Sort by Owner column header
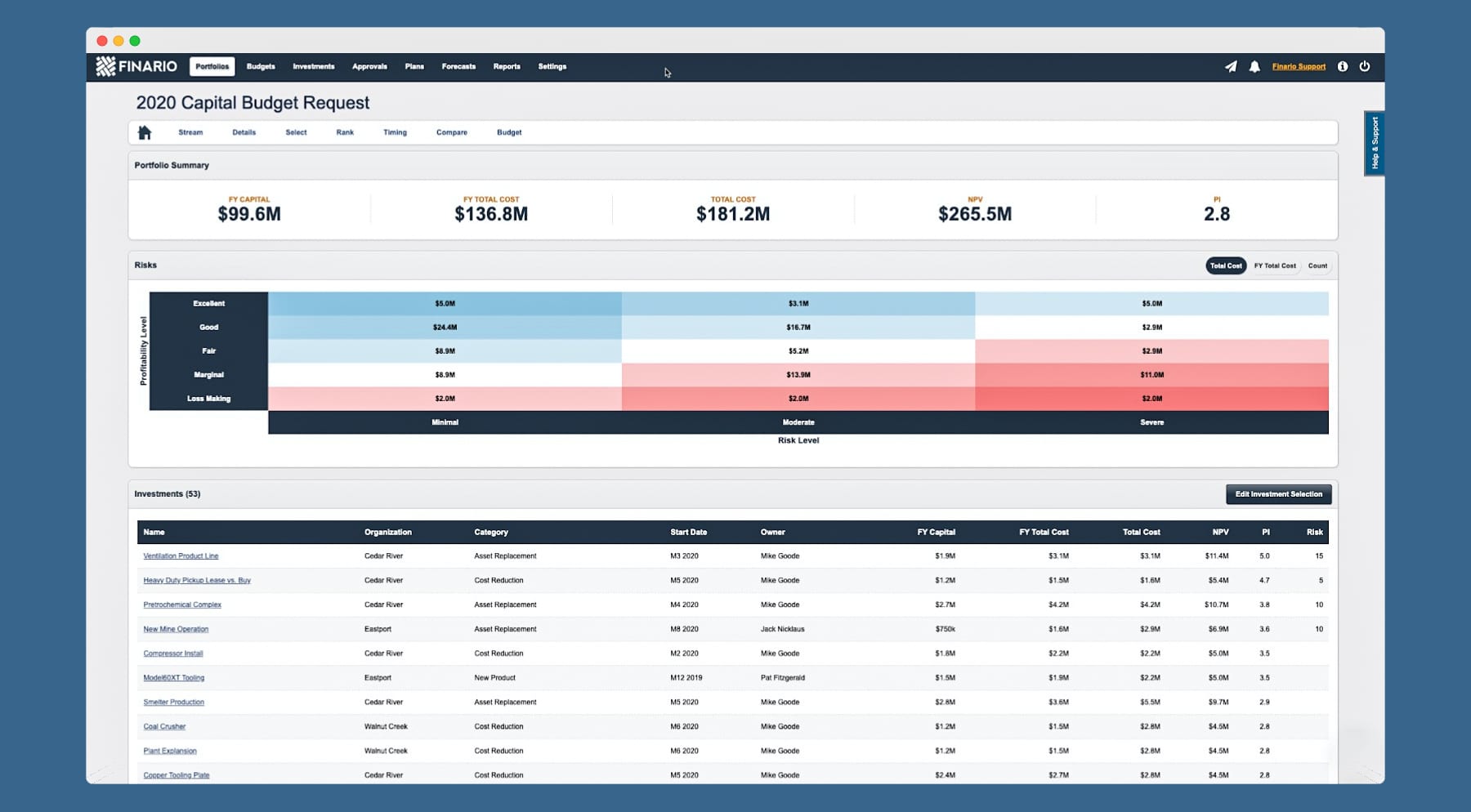 click(x=773, y=533)
